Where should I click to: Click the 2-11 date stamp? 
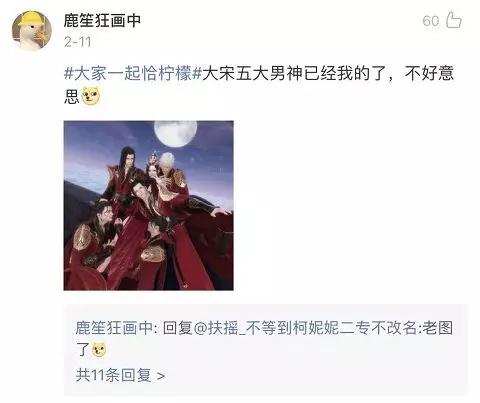click(x=77, y=42)
